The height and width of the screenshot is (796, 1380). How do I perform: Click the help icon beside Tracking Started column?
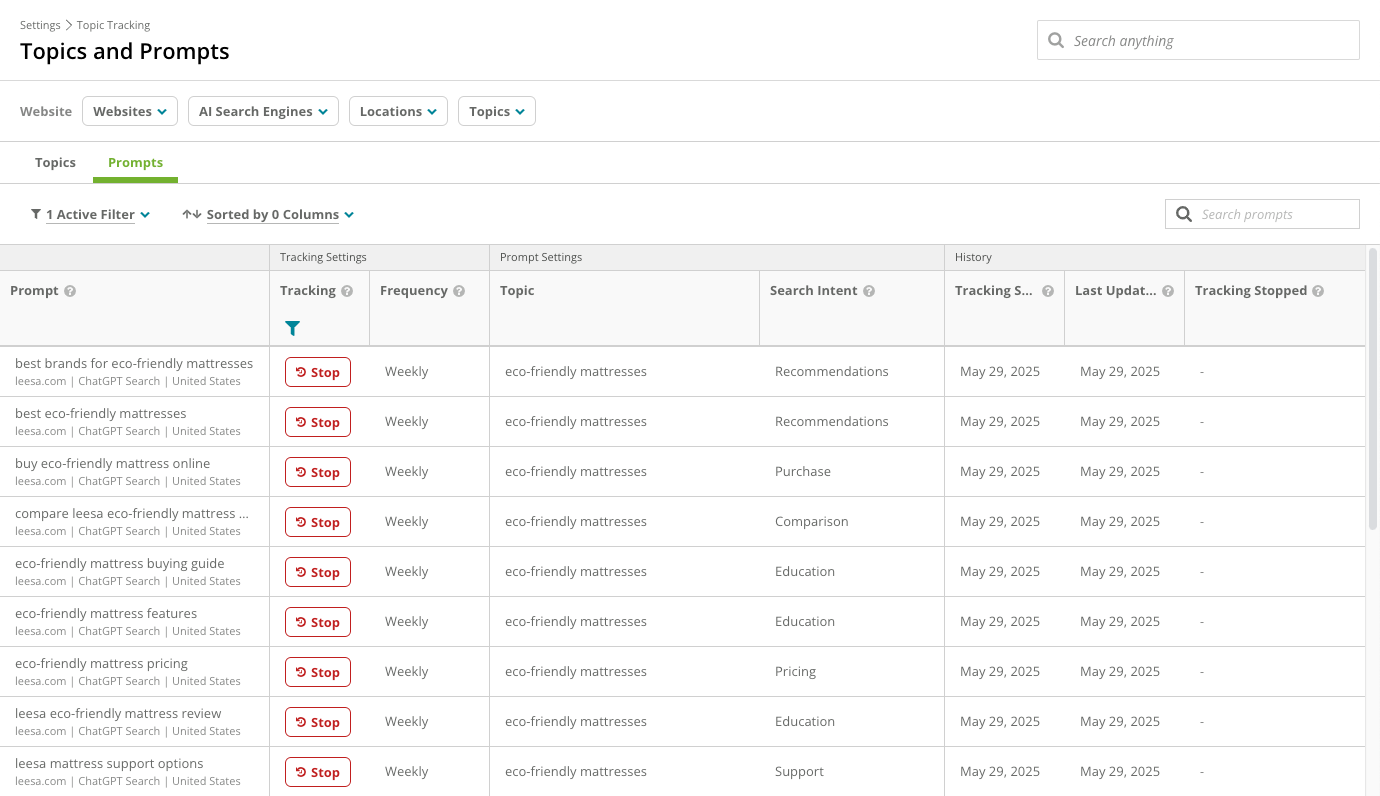(x=1048, y=291)
